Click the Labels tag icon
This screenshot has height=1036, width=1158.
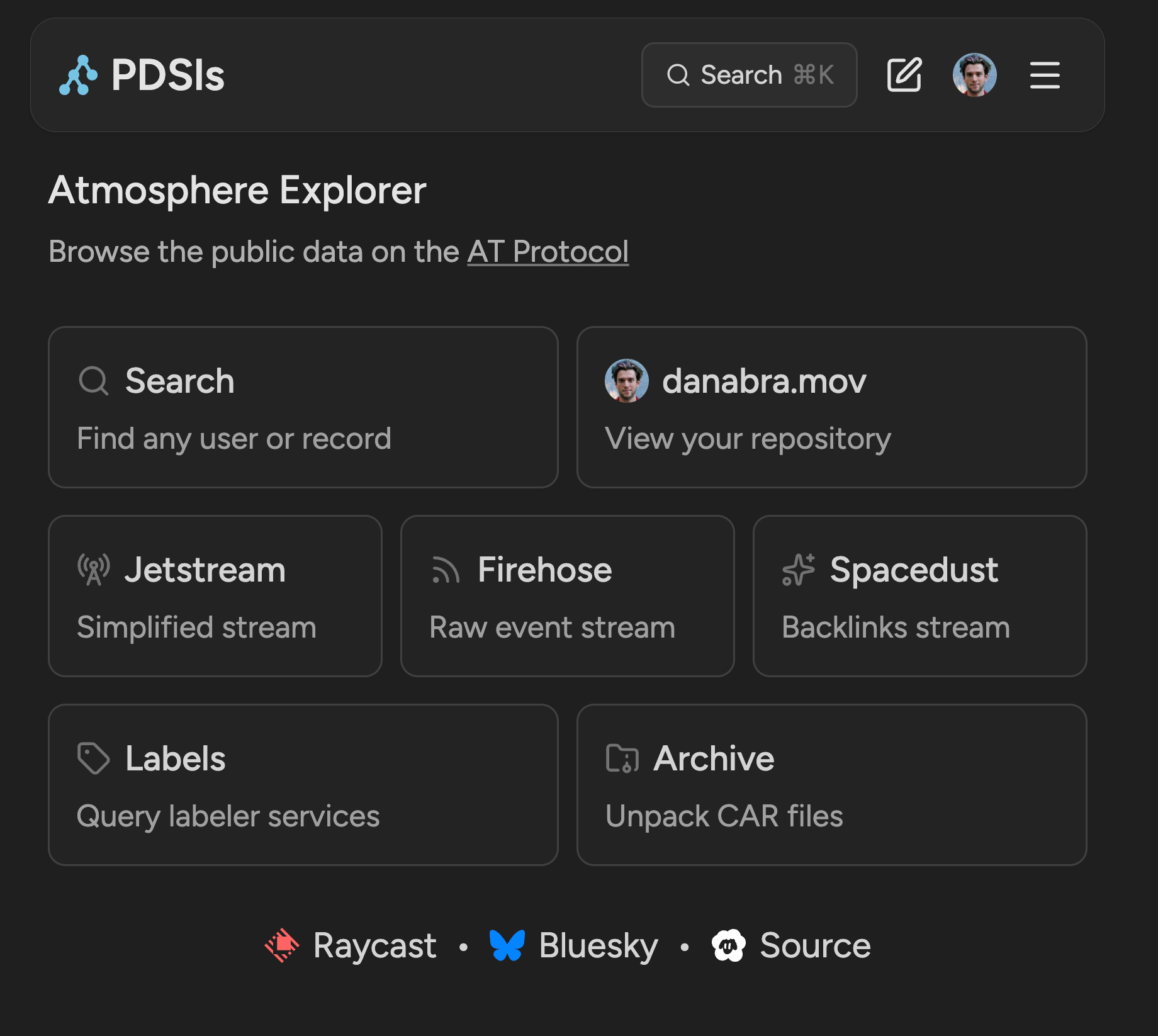click(94, 758)
